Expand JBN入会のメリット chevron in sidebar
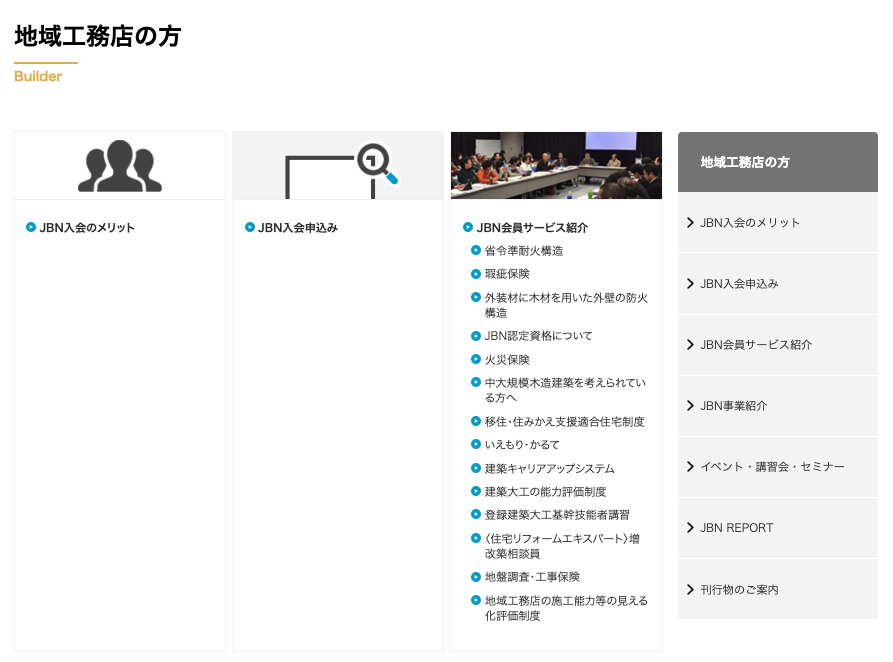The height and width of the screenshot is (662, 893). pos(690,222)
